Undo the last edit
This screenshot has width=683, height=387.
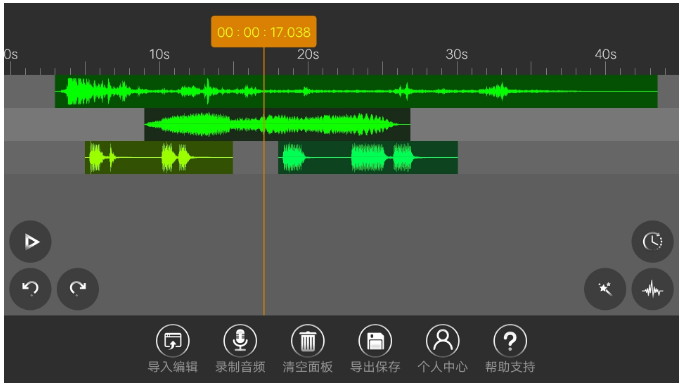tap(30, 289)
